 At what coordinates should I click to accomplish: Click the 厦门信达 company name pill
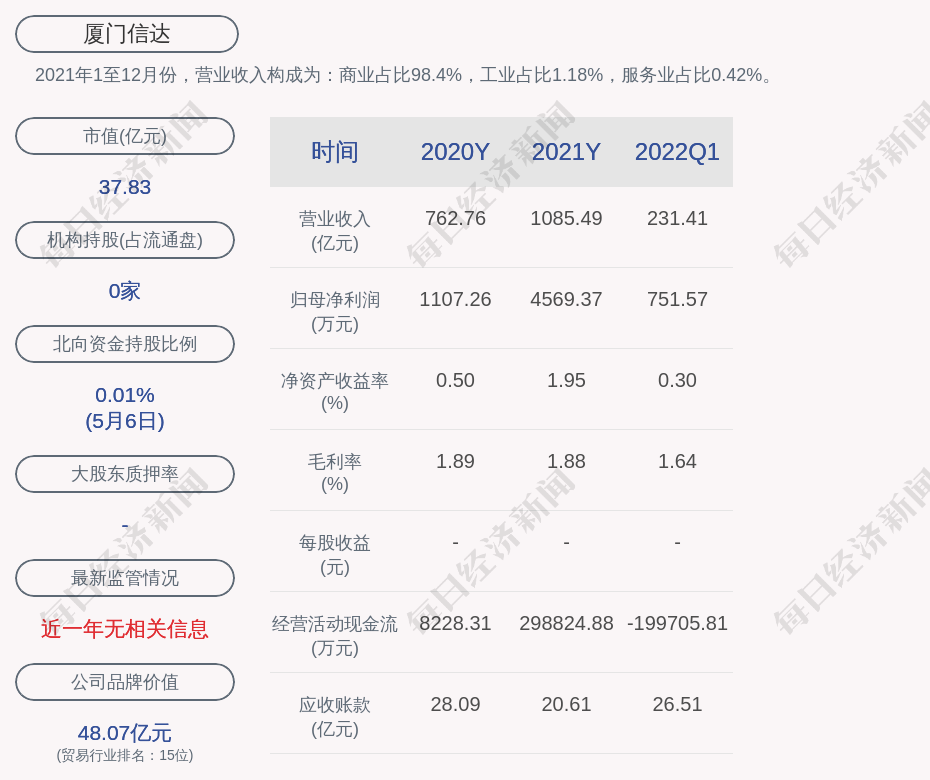127,34
